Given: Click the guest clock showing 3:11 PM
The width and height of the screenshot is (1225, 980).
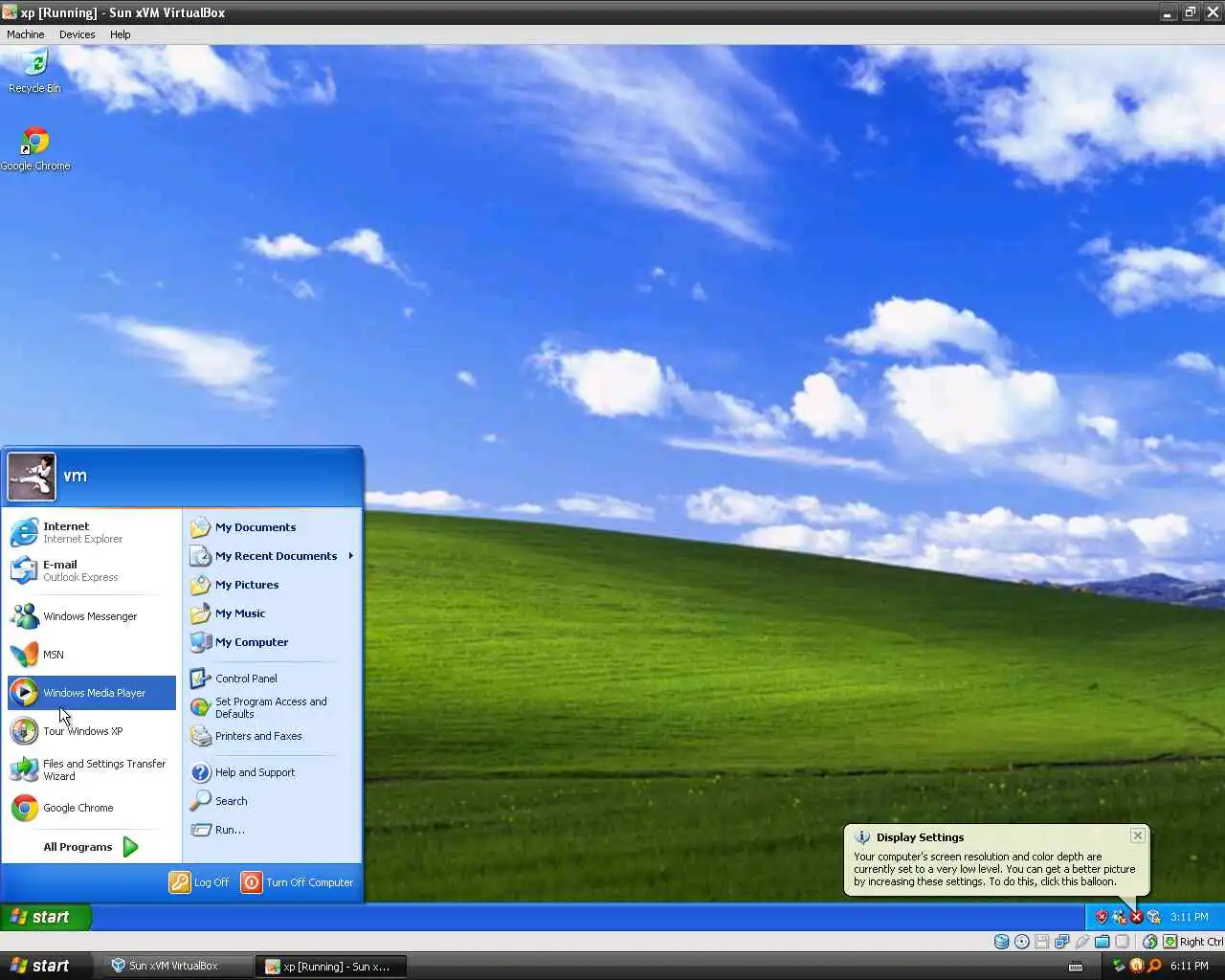Looking at the screenshot, I should coord(1190,917).
